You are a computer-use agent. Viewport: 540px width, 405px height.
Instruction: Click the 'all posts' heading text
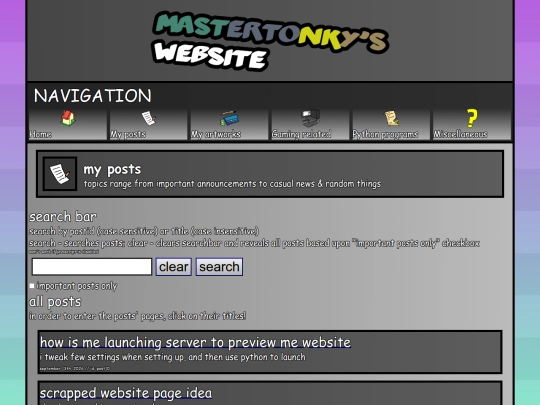click(x=55, y=302)
